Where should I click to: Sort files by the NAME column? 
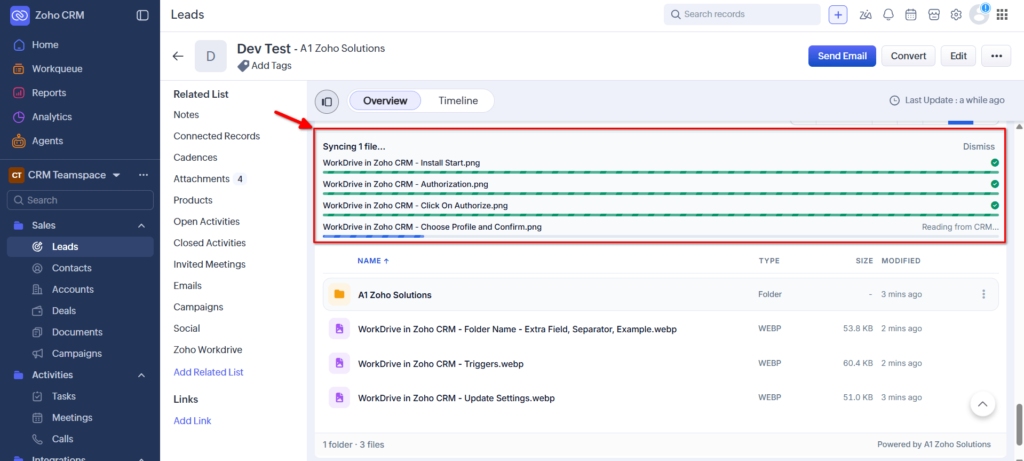(x=373, y=261)
